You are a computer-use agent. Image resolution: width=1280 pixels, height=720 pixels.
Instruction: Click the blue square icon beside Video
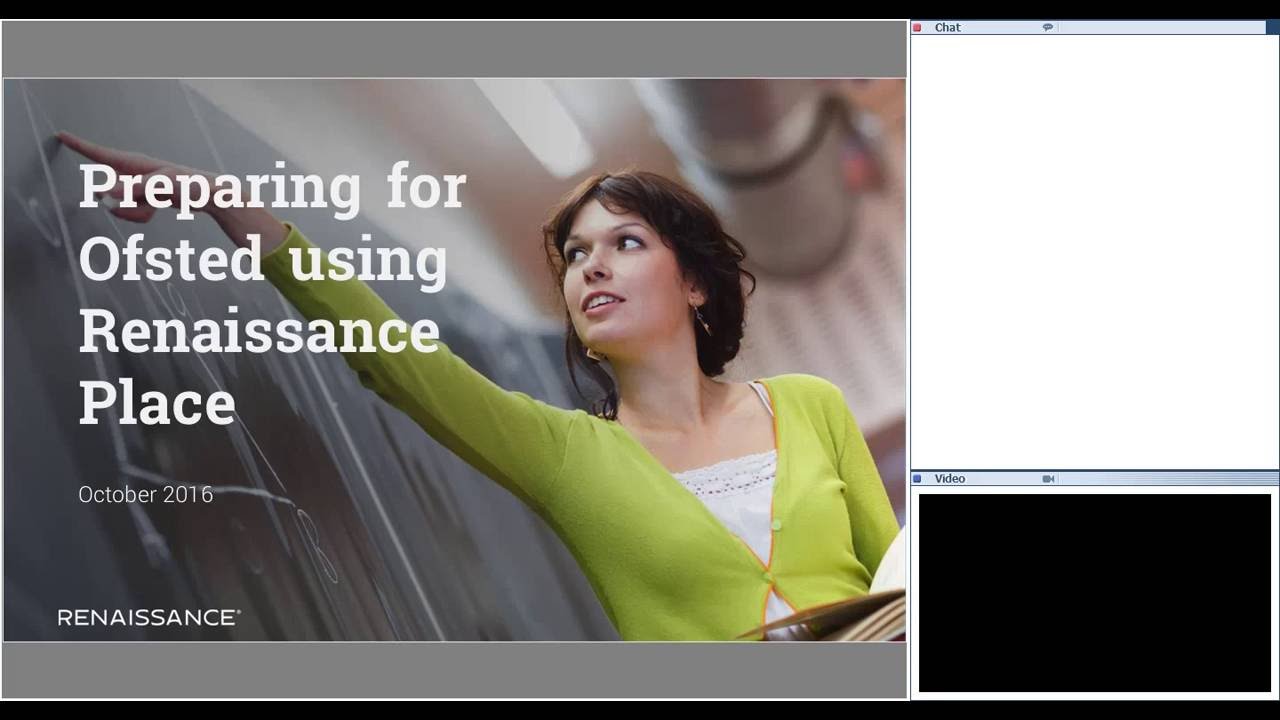917,479
